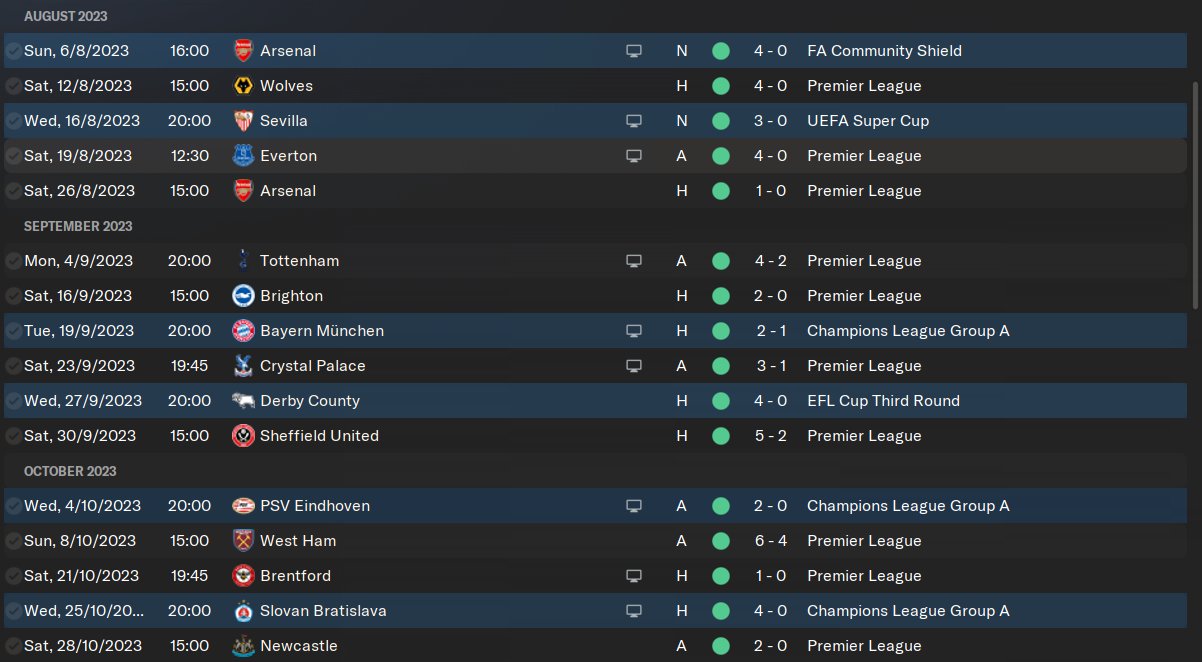Toggle the checkmark on Brighton 16/9/2023 row

[13, 296]
